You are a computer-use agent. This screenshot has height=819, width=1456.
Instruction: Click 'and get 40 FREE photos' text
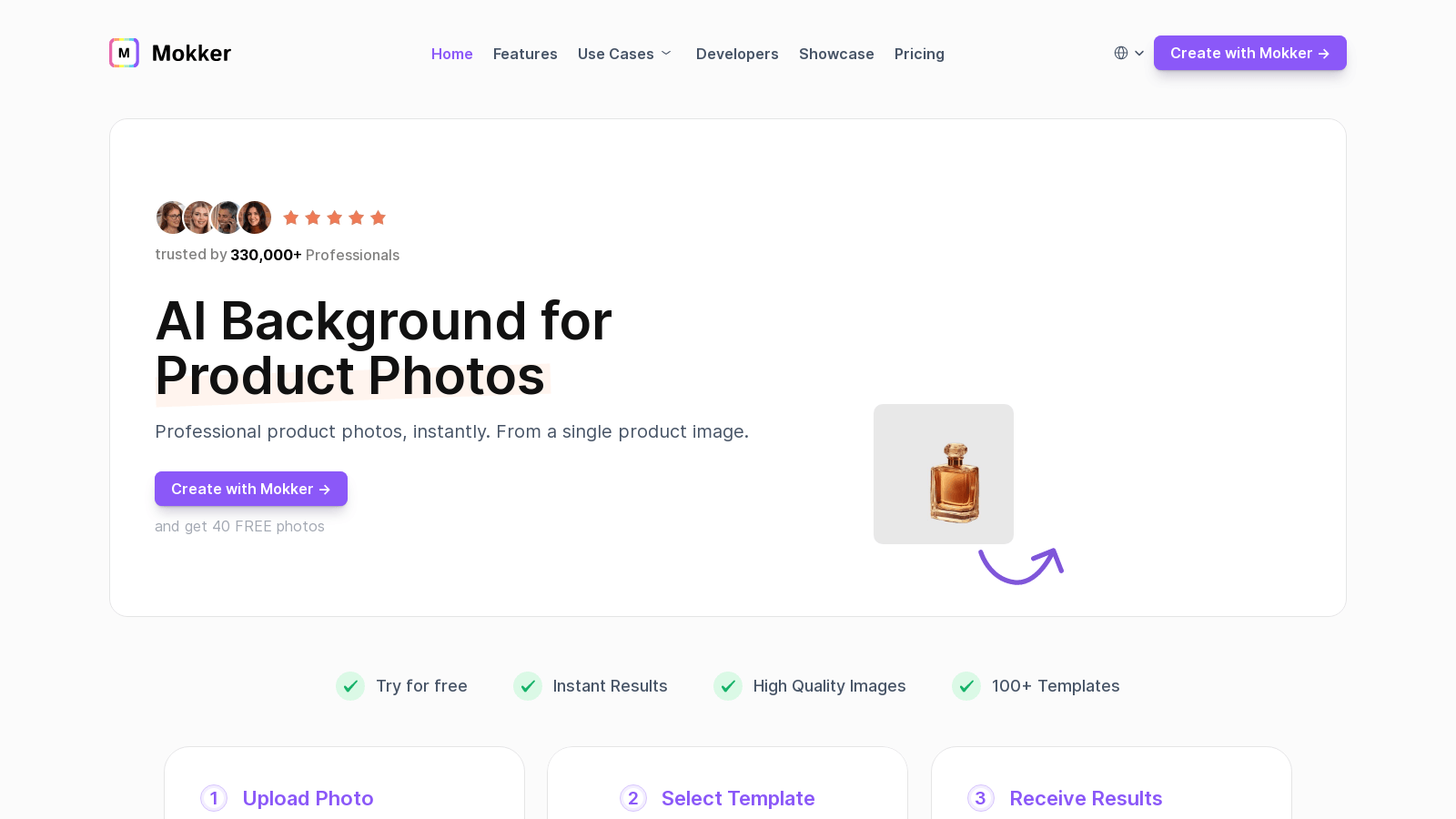[x=239, y=526]
